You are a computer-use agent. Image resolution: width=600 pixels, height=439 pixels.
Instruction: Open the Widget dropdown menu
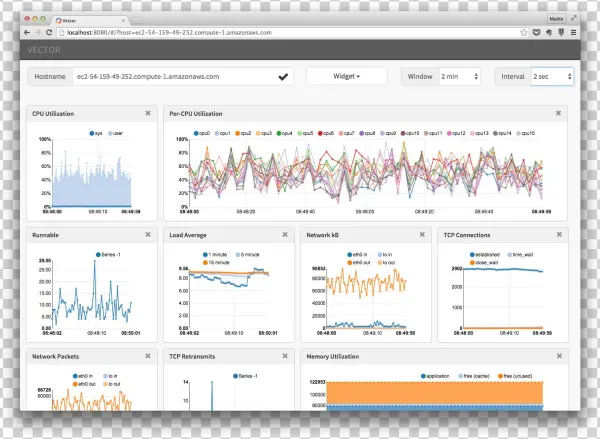pos(347,76)
